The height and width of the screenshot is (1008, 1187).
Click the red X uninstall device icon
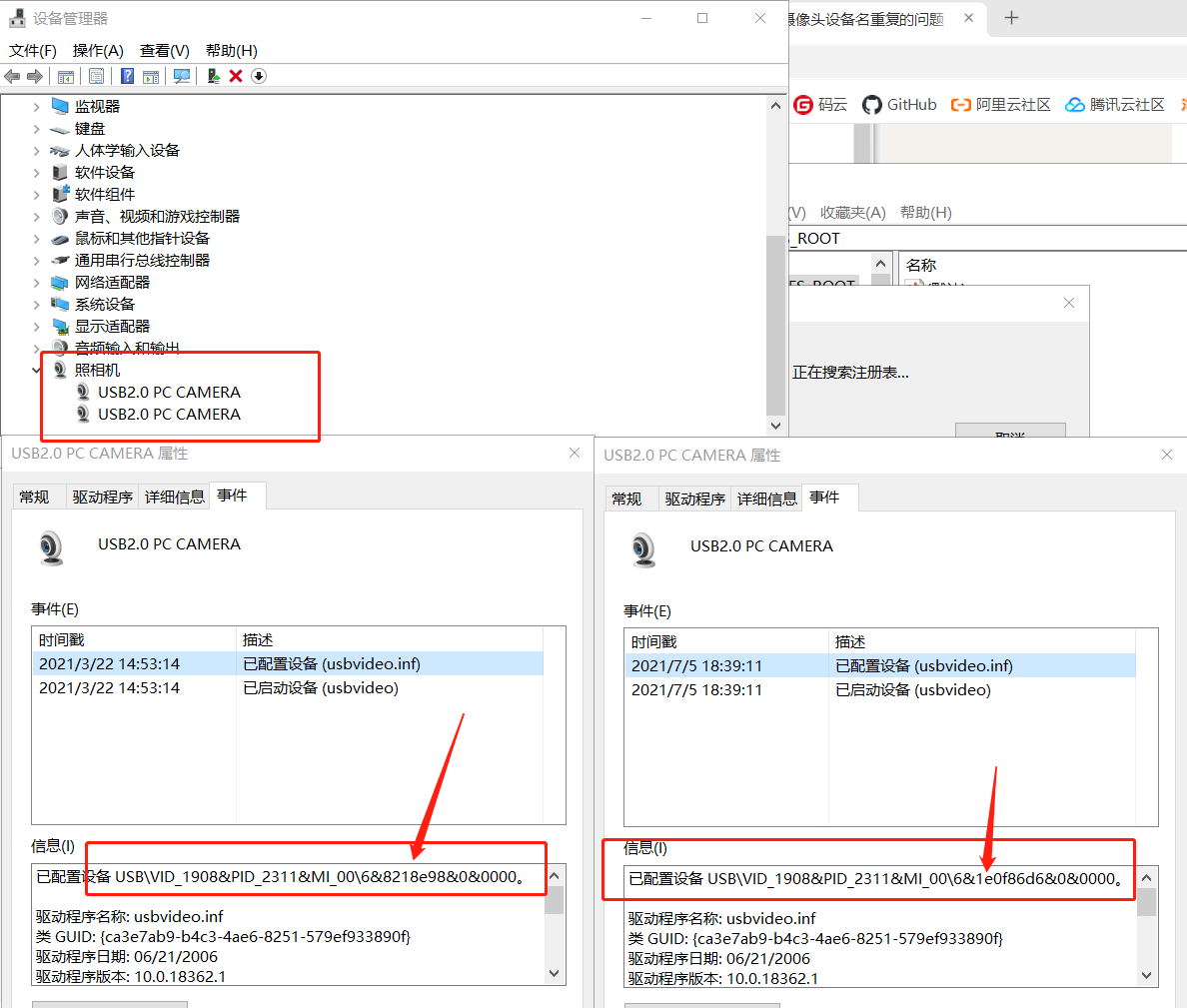pyautogui.click(x=236, y=76)
